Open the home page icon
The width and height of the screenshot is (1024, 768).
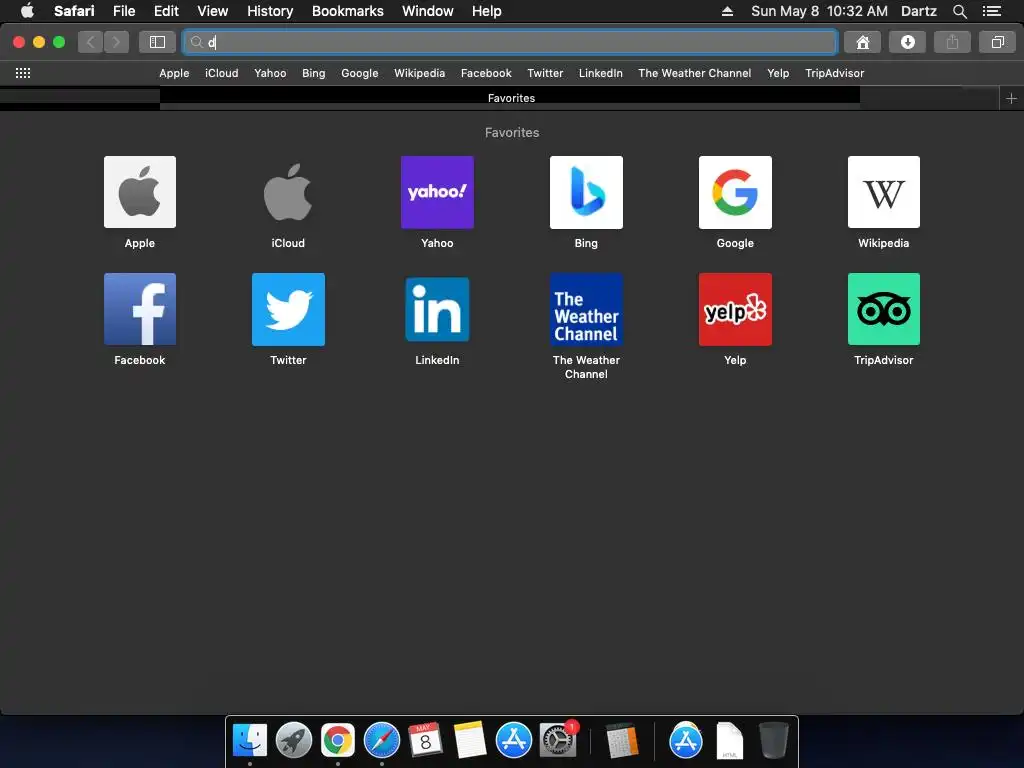863,42
